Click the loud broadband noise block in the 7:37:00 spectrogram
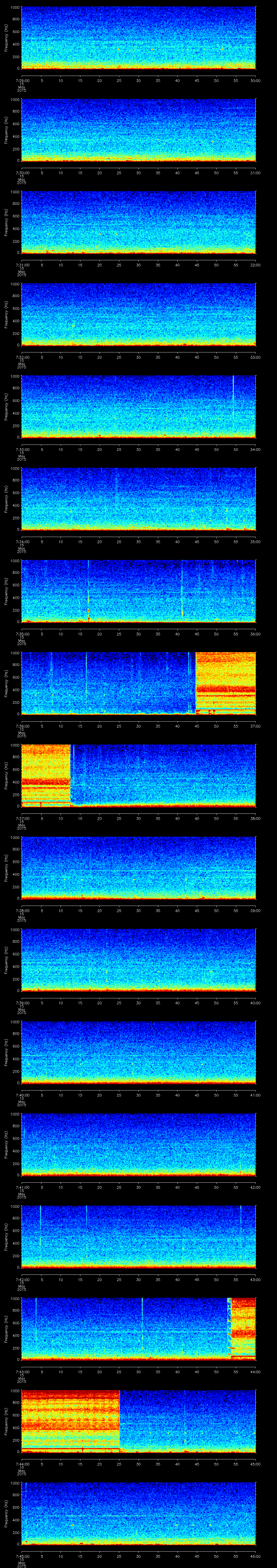Image resolution: width=277 pixels, height=1568 pixels. coord(46,775)
